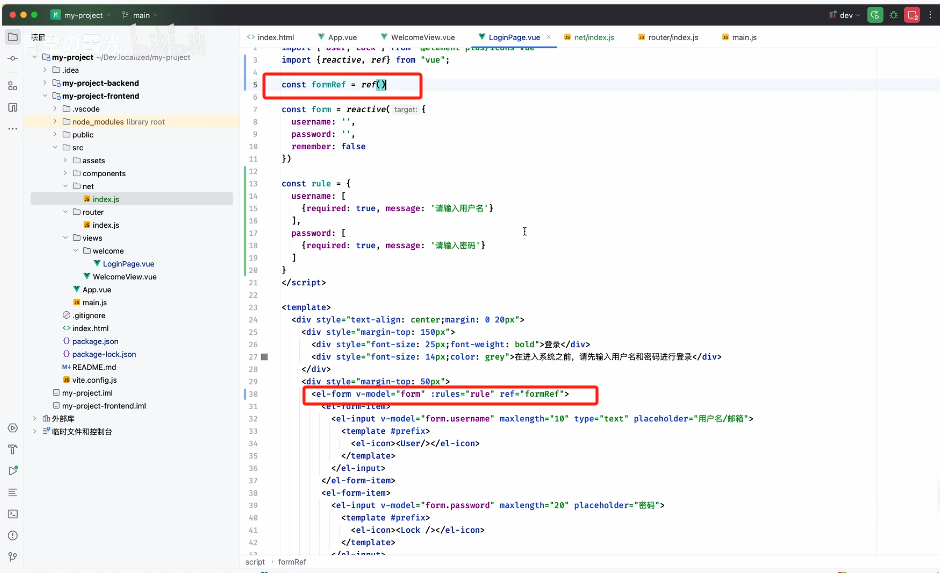Open the 'dev' run configuration dropdown
Viewport: 940px width, 573px height.
click(x=845, y=15)
